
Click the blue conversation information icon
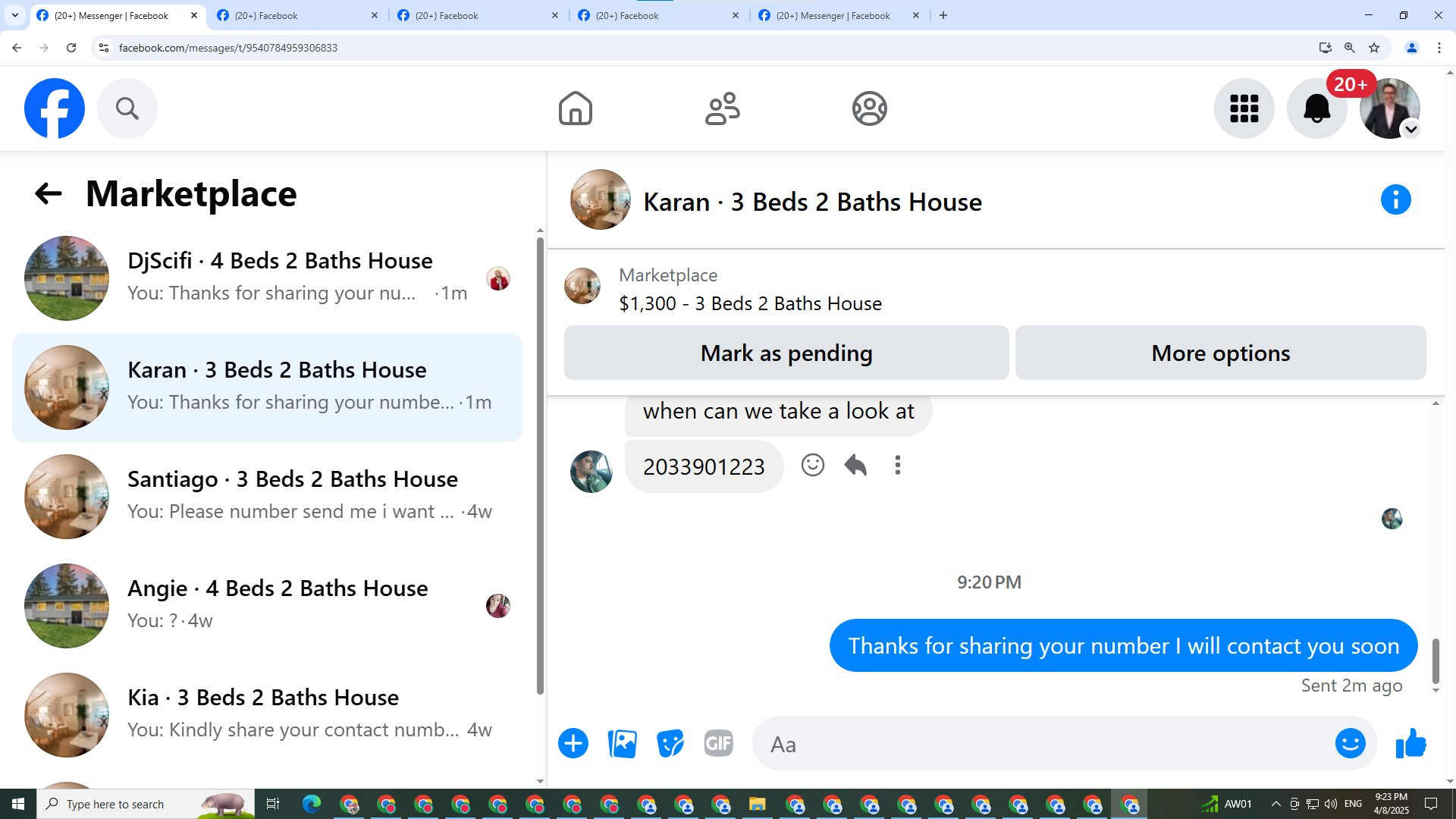[x=1395, y=200]
